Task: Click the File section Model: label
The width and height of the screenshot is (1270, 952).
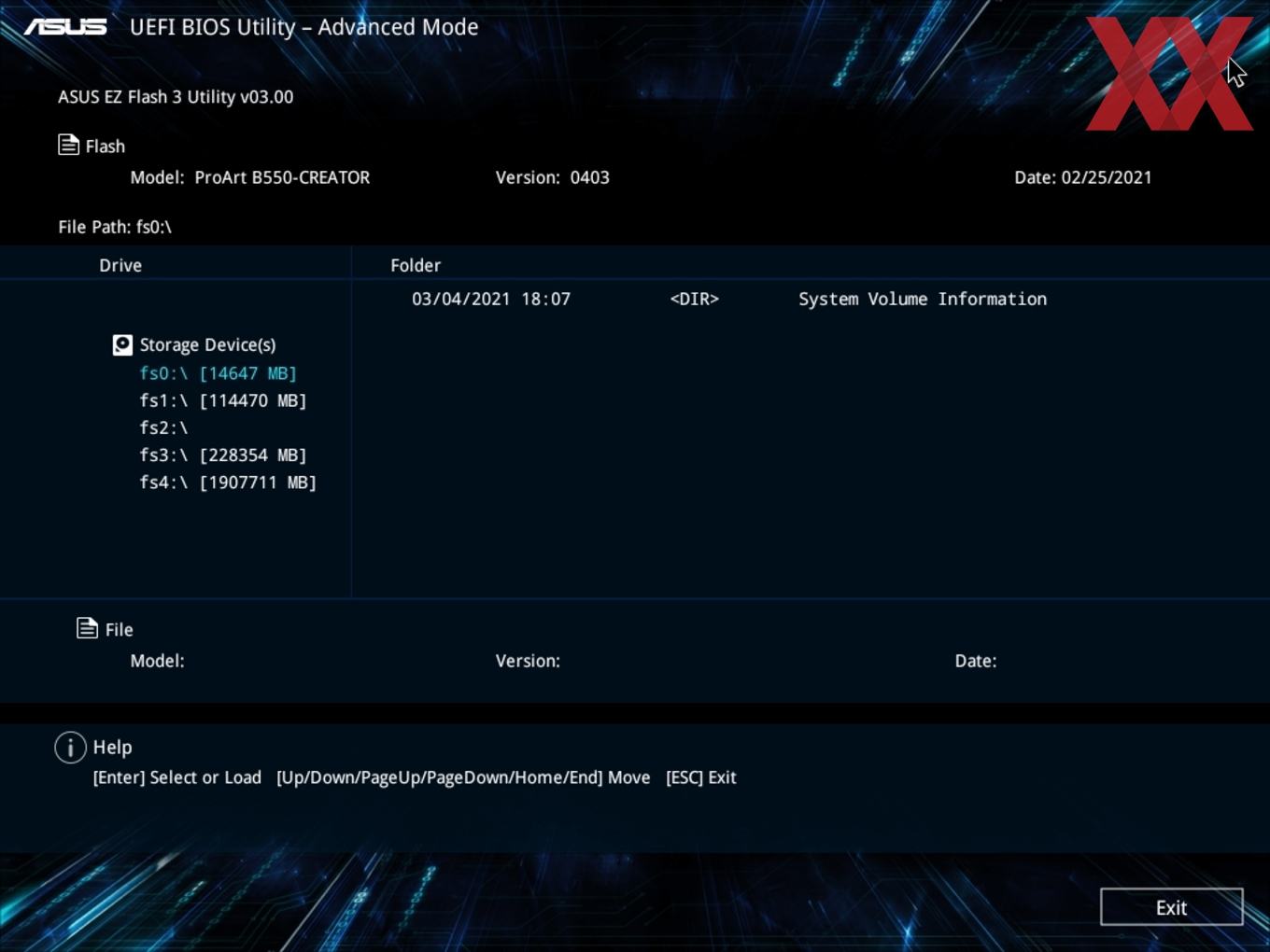Action: click(157, 661)
